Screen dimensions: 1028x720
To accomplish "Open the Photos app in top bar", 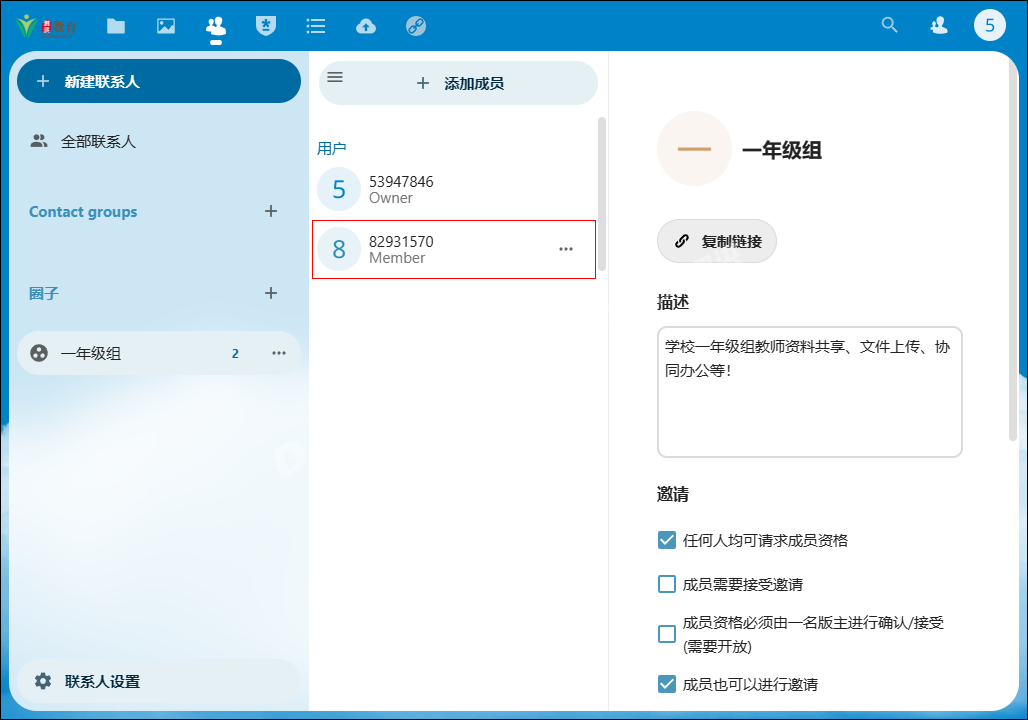I will pos(166,26).
